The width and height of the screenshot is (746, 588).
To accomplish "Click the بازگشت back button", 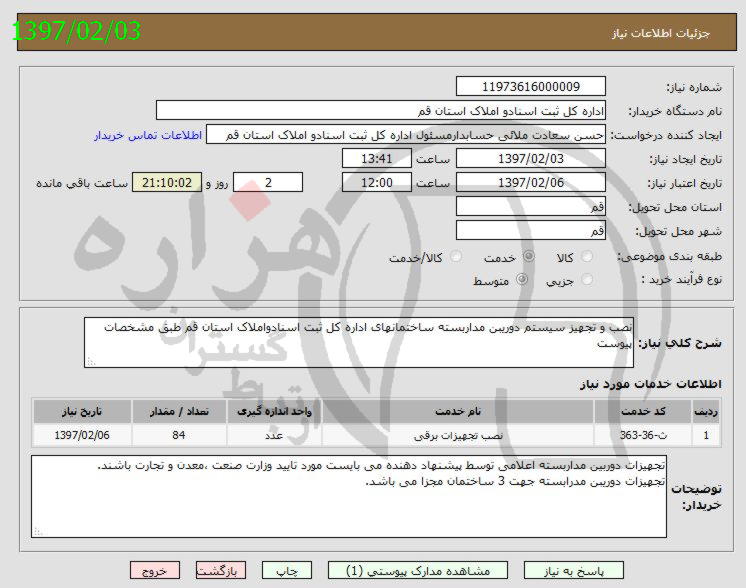I will coord(221,570).
